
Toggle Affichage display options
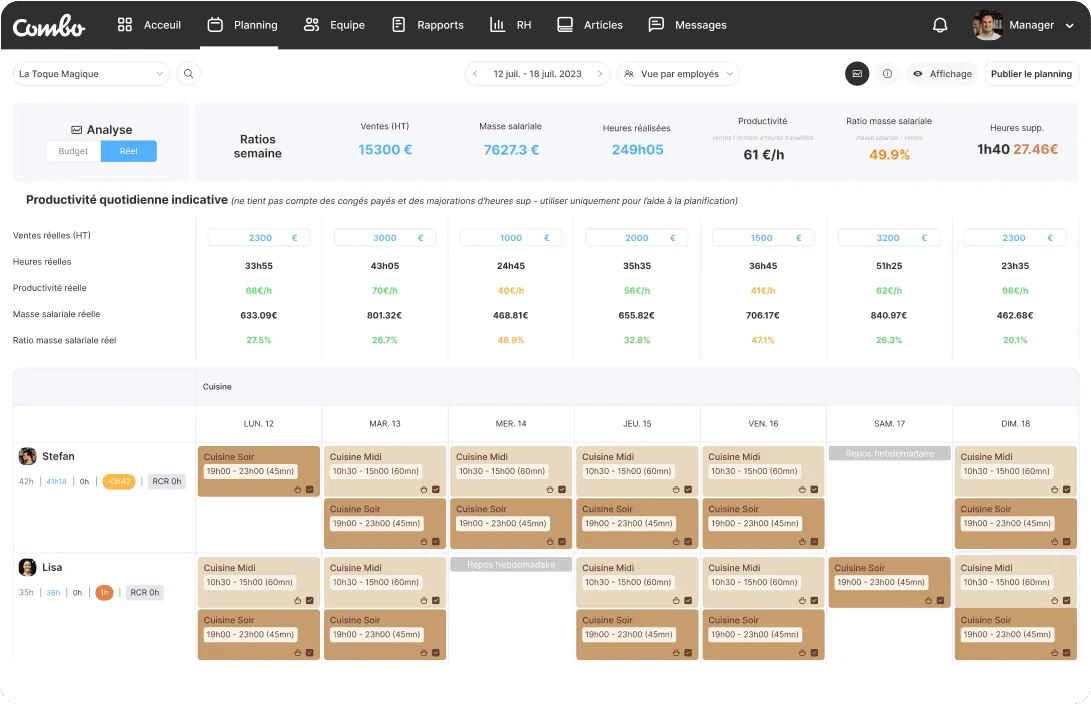pos(941,73)
